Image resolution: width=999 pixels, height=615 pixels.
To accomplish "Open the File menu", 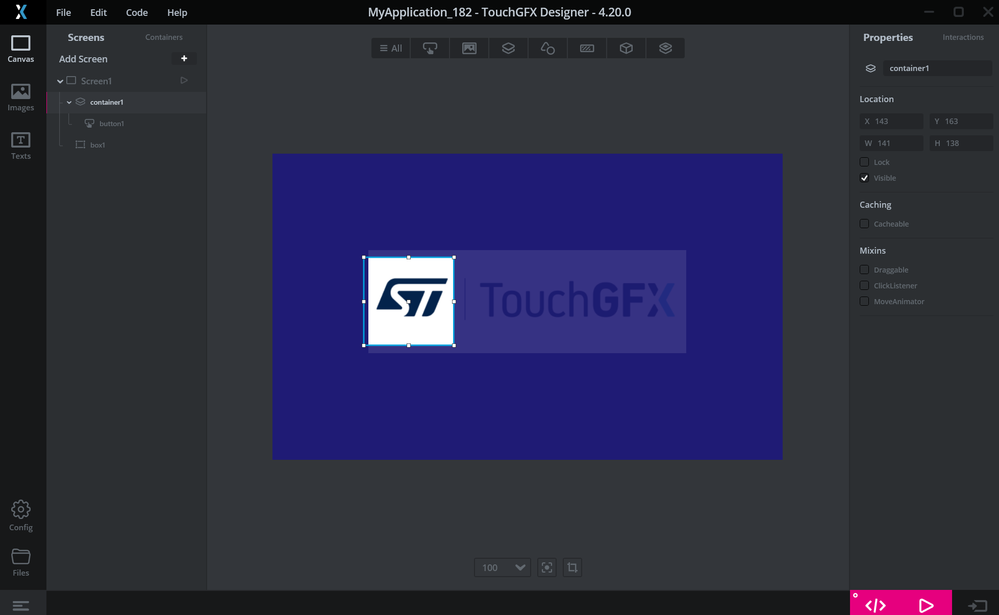I will coord(63,12).
